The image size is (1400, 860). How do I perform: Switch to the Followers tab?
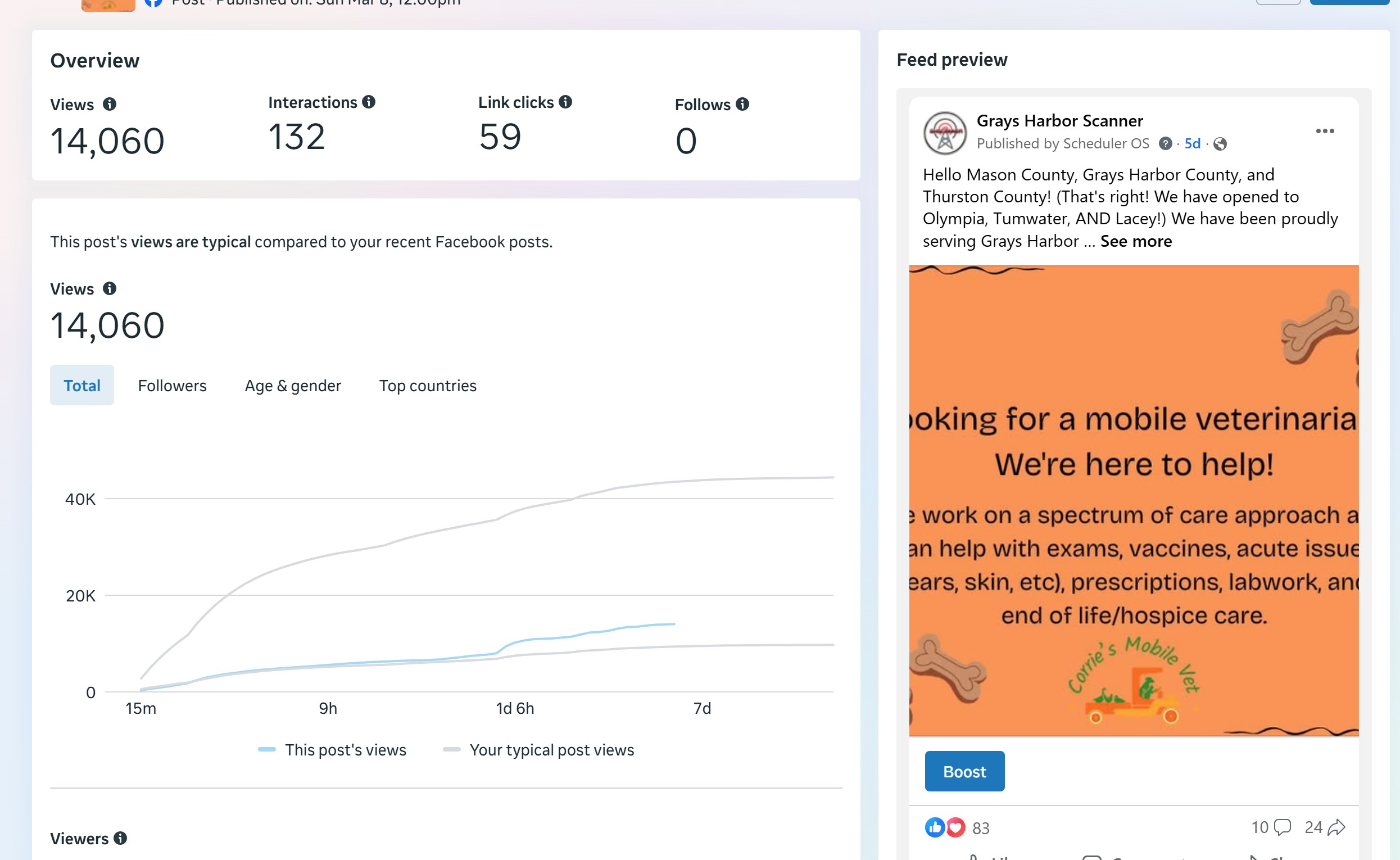click(x=173, y=386)
